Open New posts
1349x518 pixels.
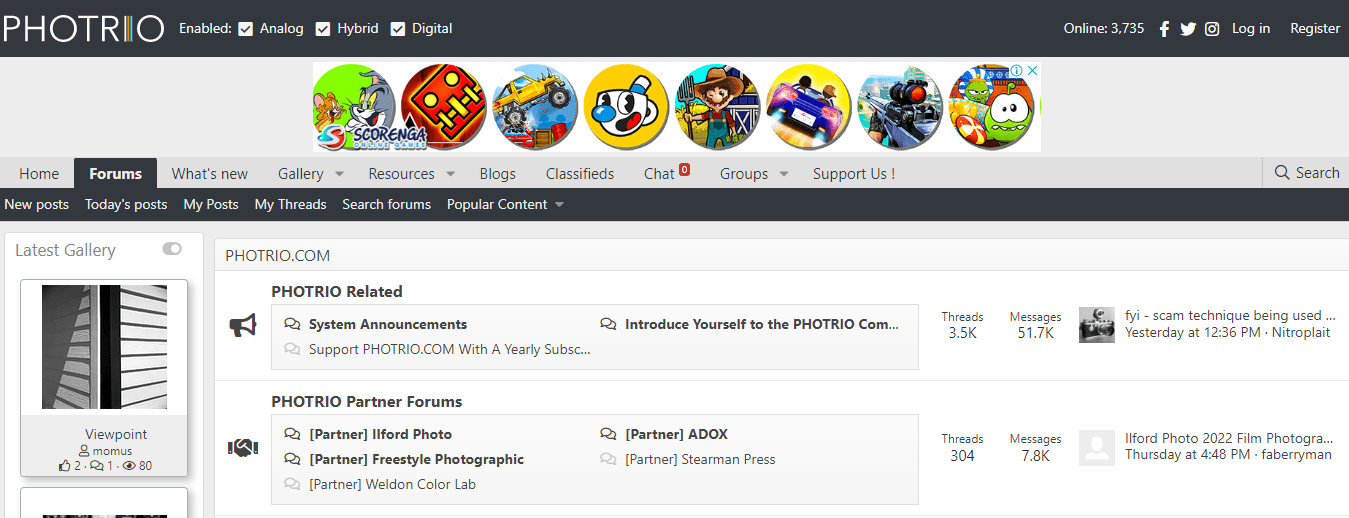36,204
